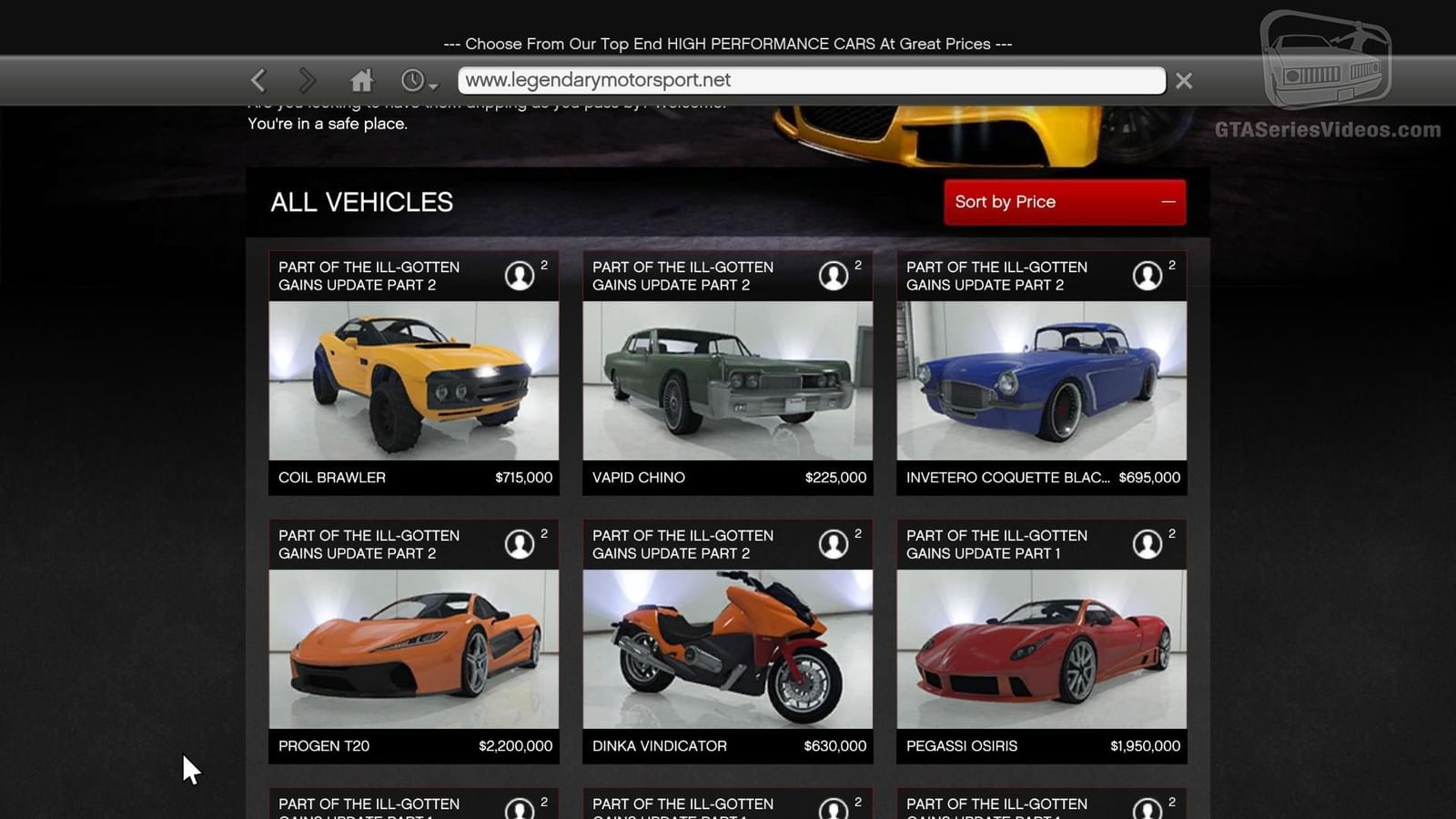
Task: Click the ALL VEHICLES heading
Action: coord(361,201)
